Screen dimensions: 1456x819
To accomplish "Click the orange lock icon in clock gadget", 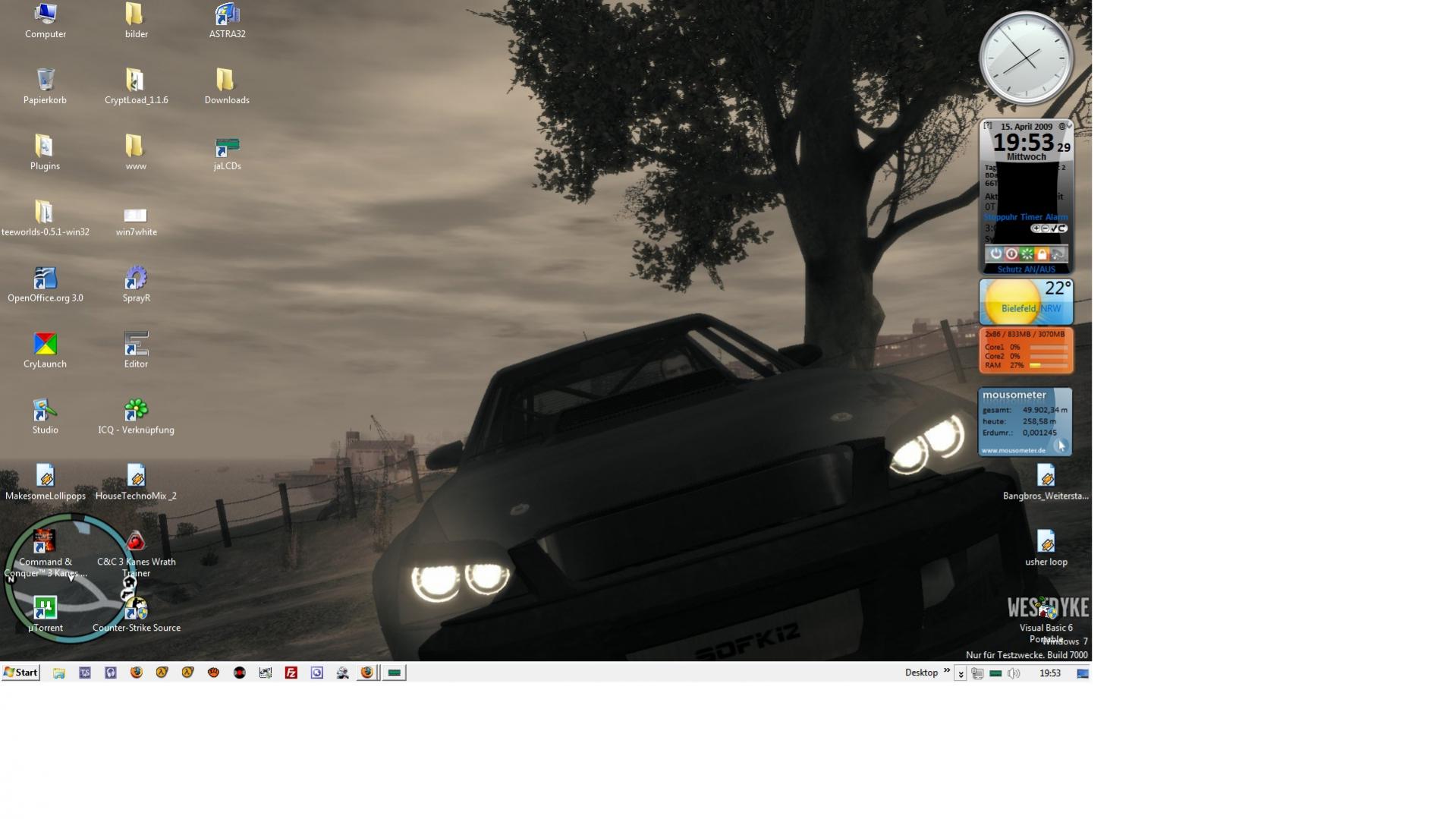I will (x=1042, y=254).
